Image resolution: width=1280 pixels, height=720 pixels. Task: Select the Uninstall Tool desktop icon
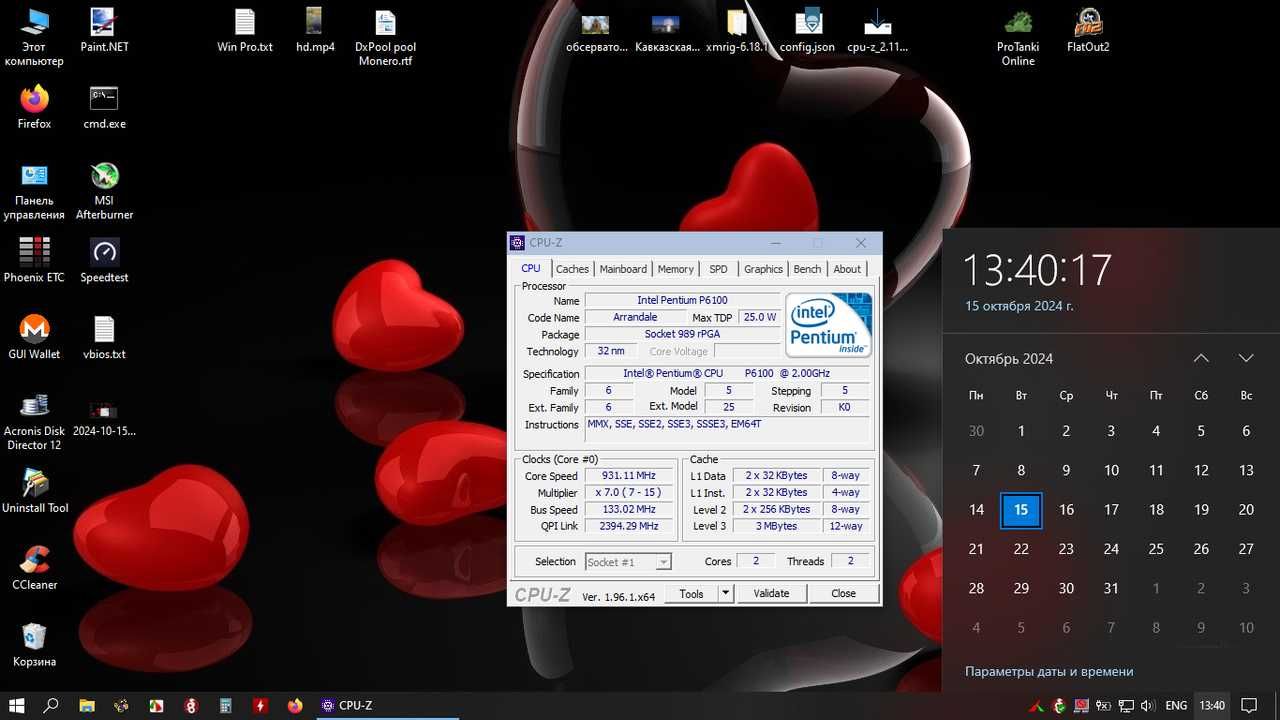(x=34, y=491)
